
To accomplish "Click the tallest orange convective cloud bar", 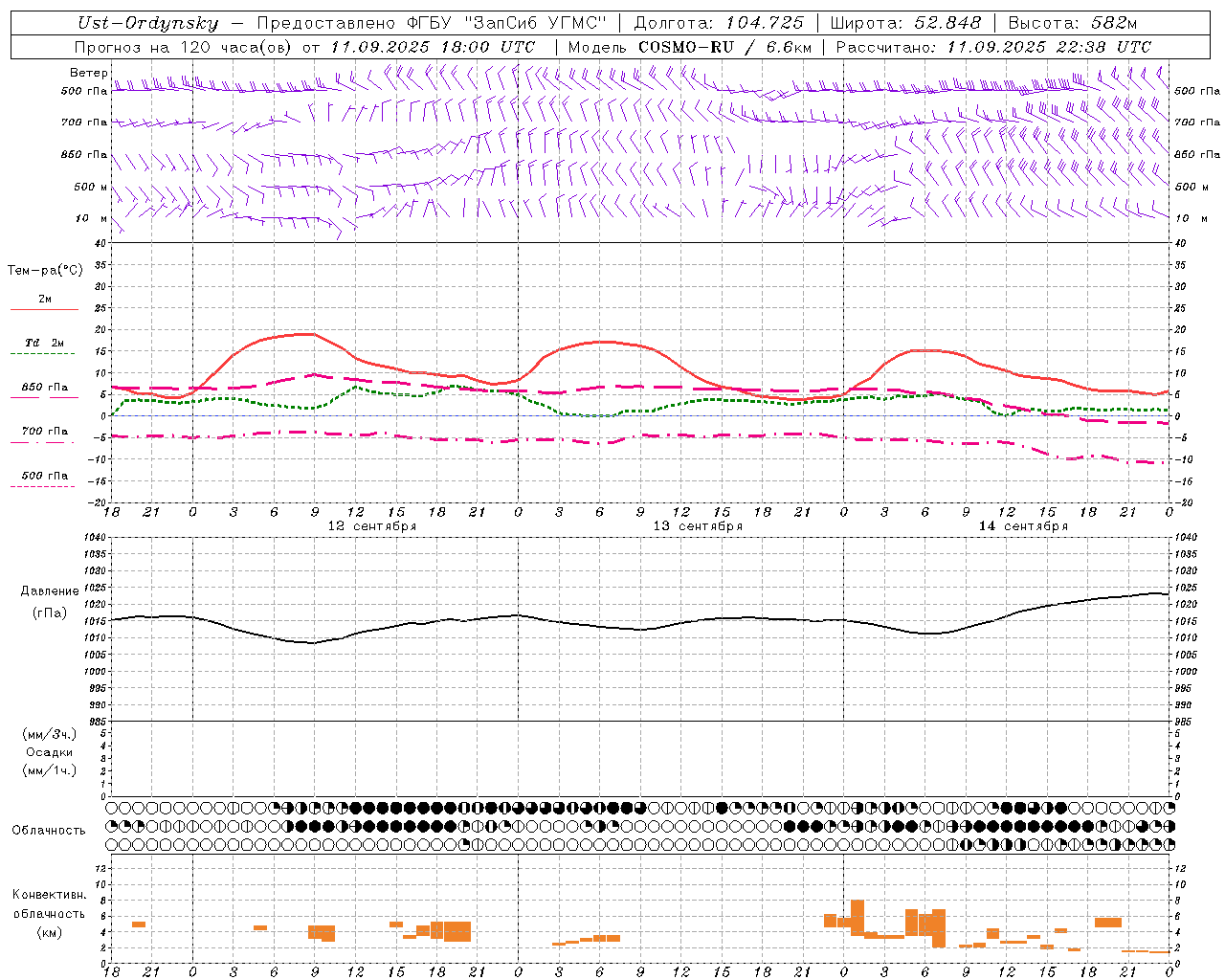I will click(857, 917).
